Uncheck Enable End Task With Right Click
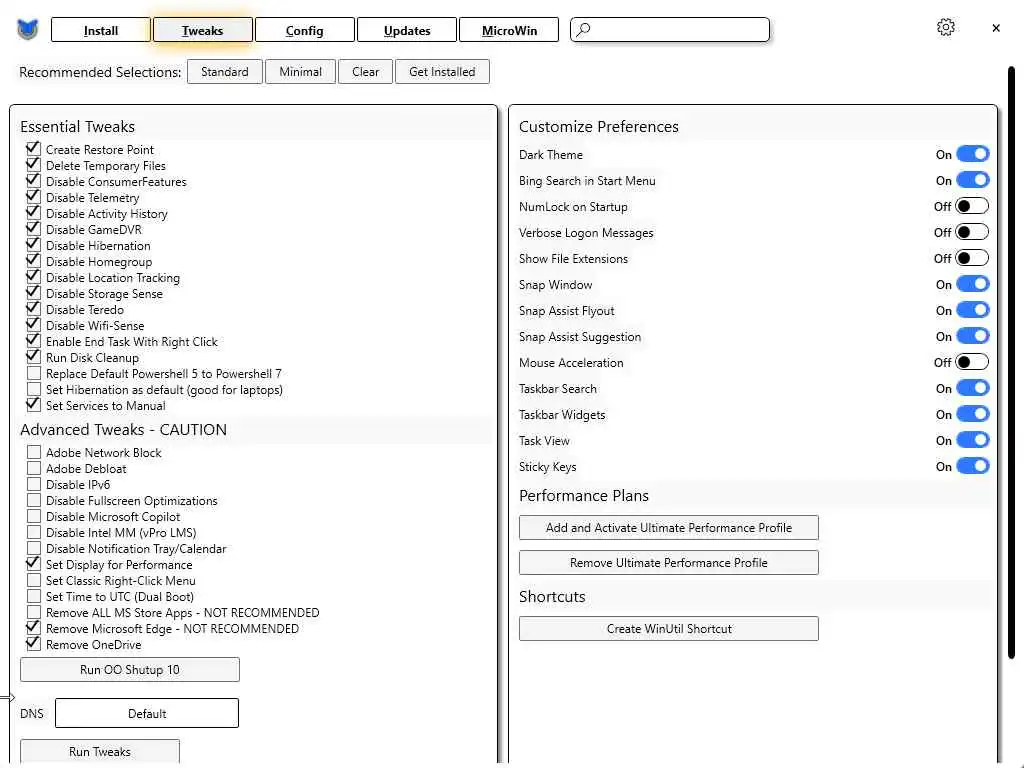 pos(33,341)
